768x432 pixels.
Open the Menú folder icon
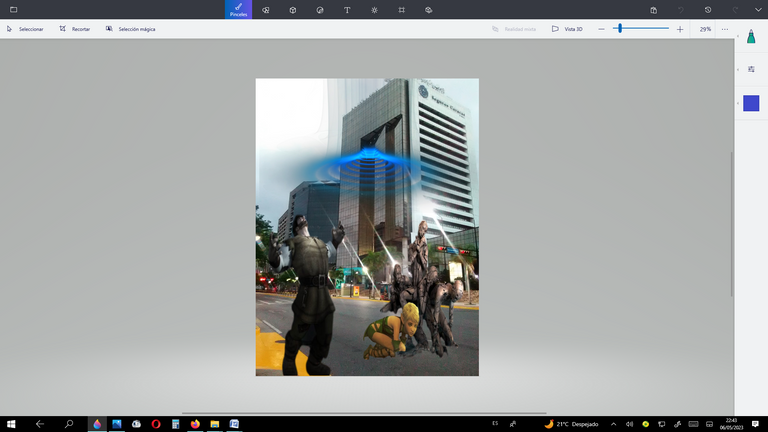(13, 9)
